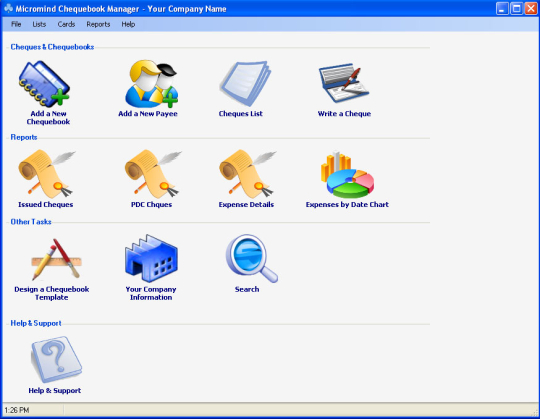Click the 'Write a Cheque' text label
Viewport: 540px width, 419px height.
pyautogui.click(x=344, y=114)
